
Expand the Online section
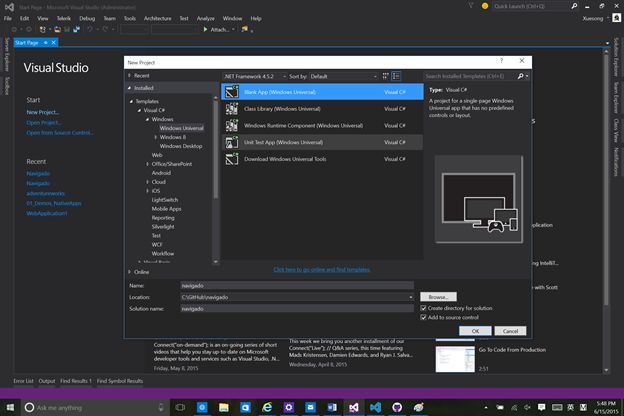click(x=129, y=272)
